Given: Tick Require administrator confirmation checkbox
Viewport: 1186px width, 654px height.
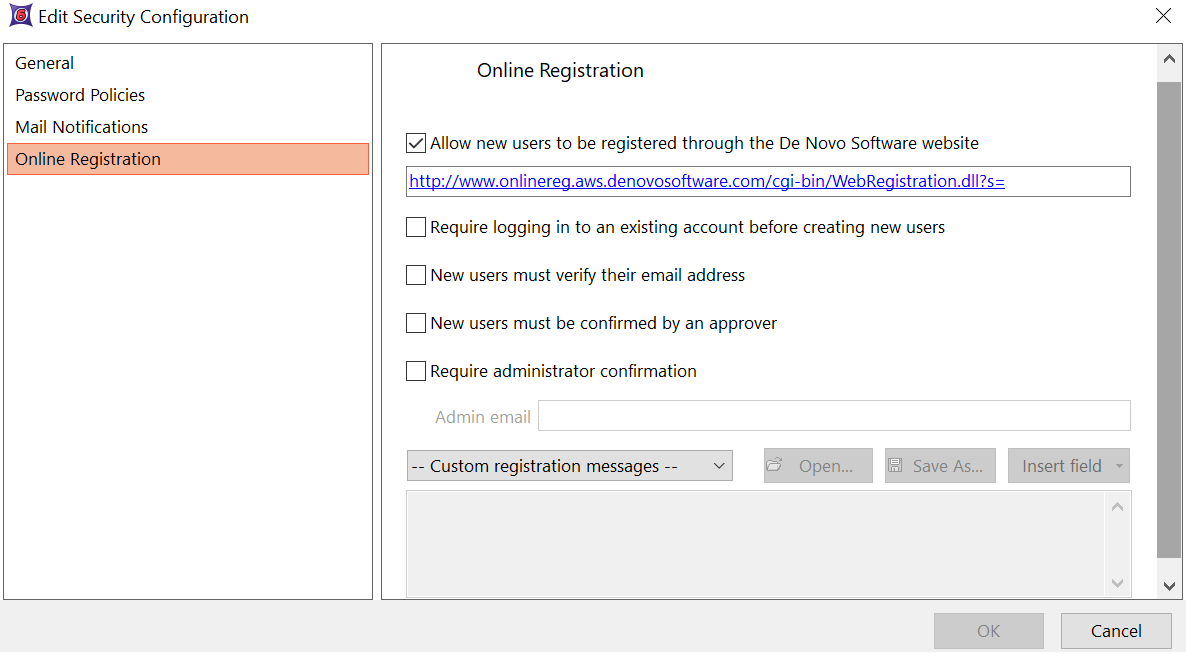Looking at the screenshot, I should pyautogui.click(x=416, y=371).
